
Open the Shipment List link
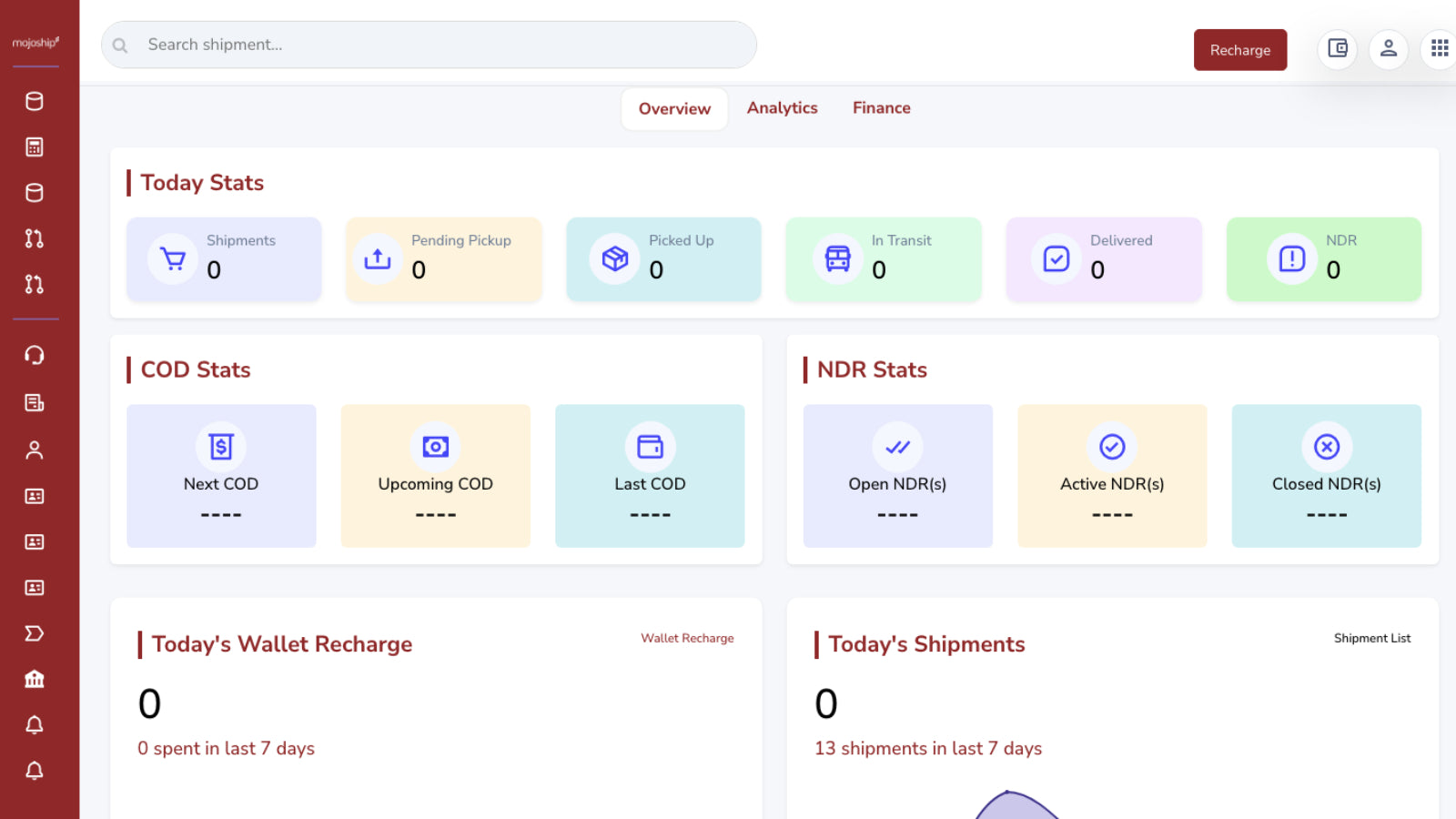(1372, 638)
